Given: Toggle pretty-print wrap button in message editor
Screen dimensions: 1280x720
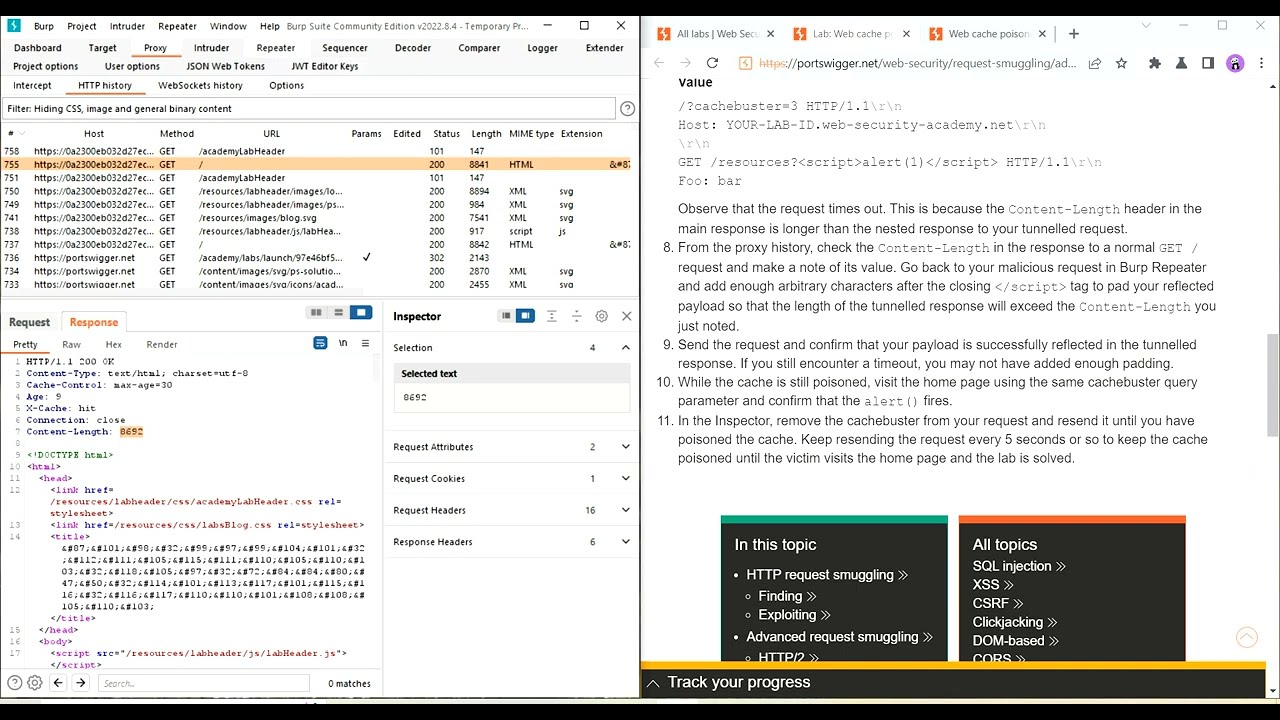Looking at the screenshot, I should coord(320,343).
